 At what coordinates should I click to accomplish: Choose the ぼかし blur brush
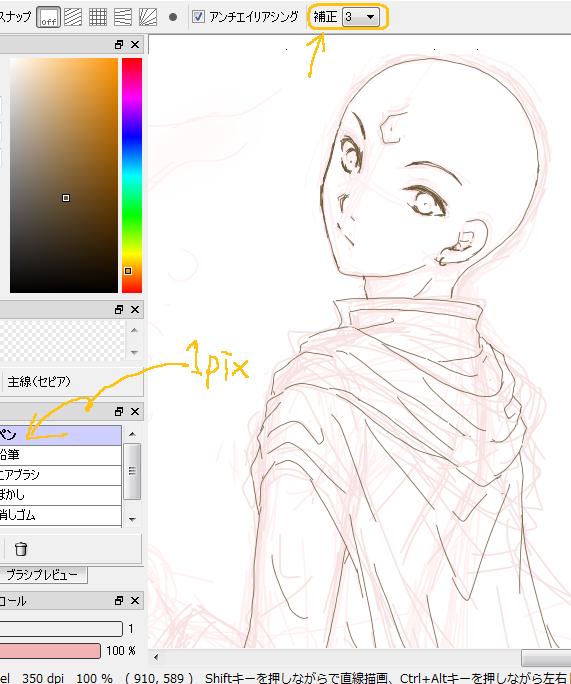coord(61,495)
